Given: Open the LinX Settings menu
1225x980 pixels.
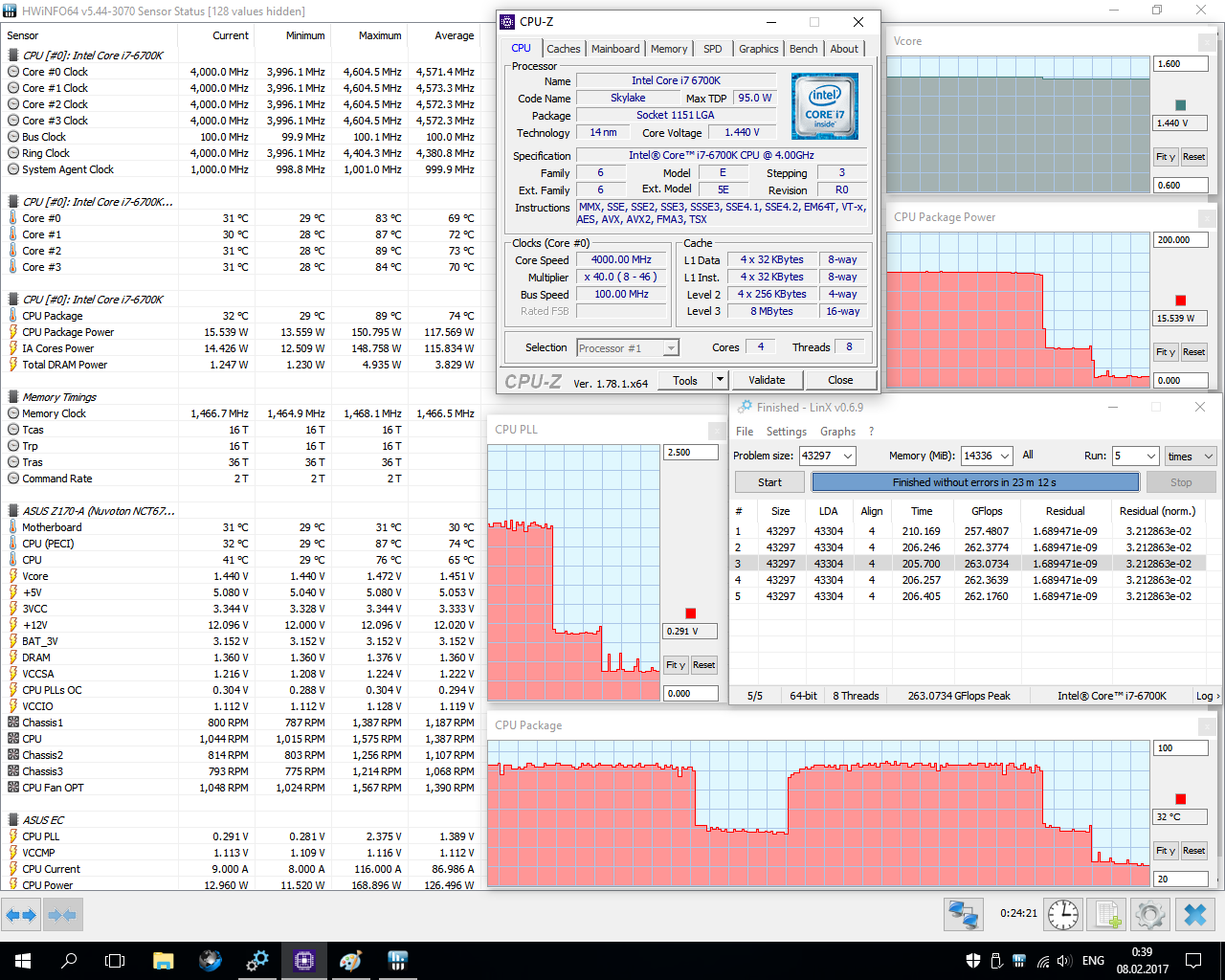Looking at the screenshot, I should click(787, 432).
